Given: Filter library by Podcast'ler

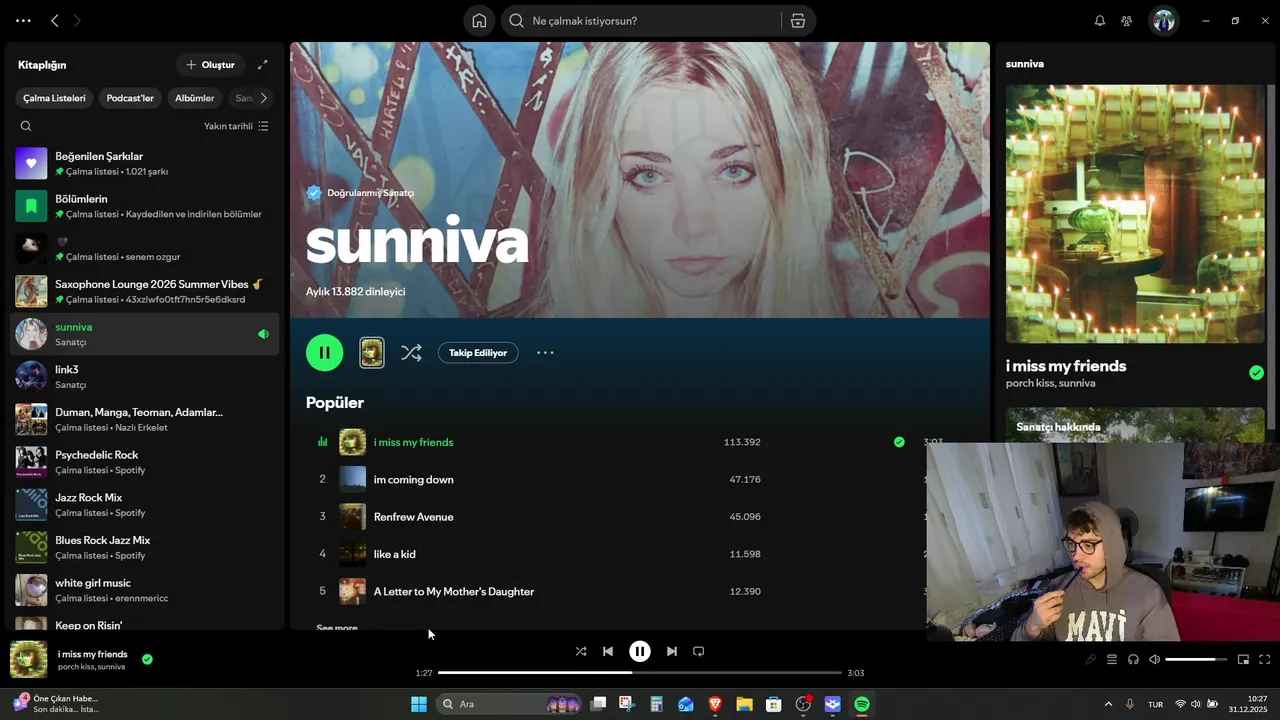Looking at the screenshot, I should click(130, 98).
